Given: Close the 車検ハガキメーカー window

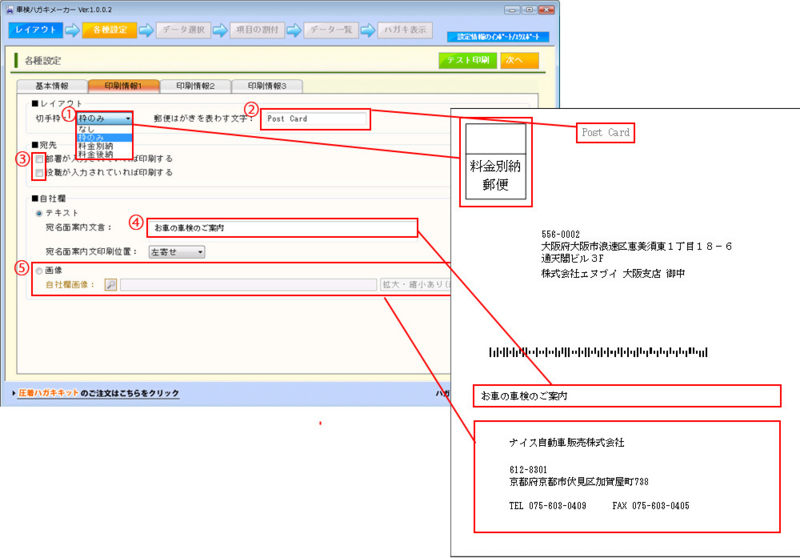Looking at the screenshot, I should [546, 10].
